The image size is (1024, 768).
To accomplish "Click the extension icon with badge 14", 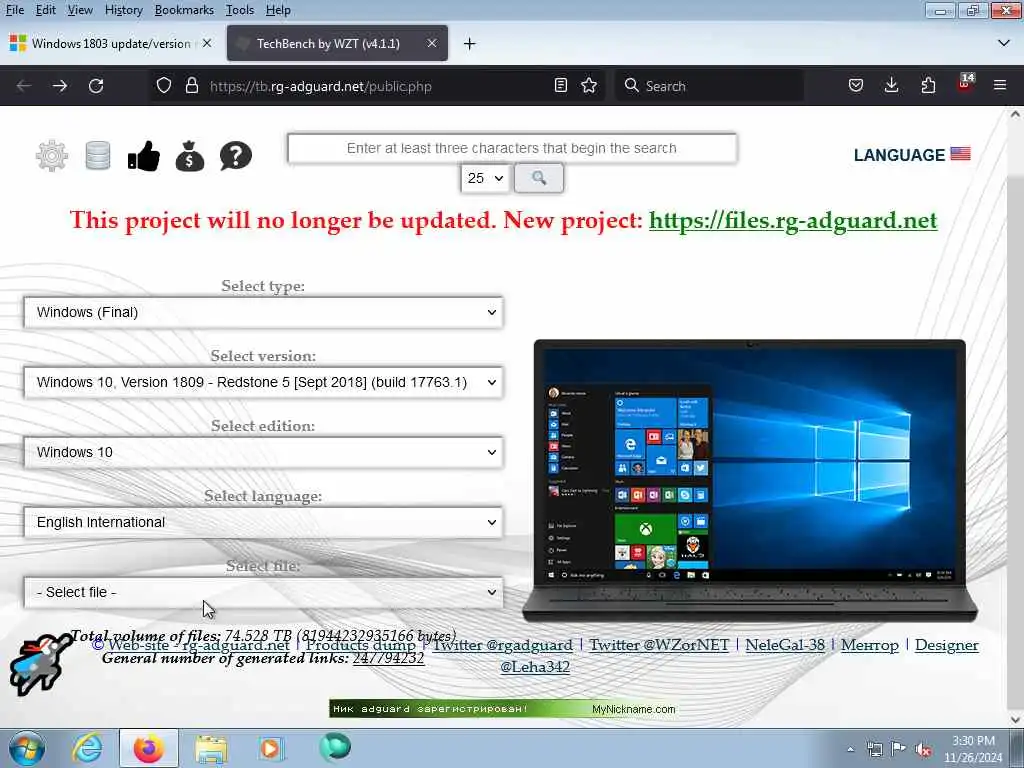I will (965, 84).
